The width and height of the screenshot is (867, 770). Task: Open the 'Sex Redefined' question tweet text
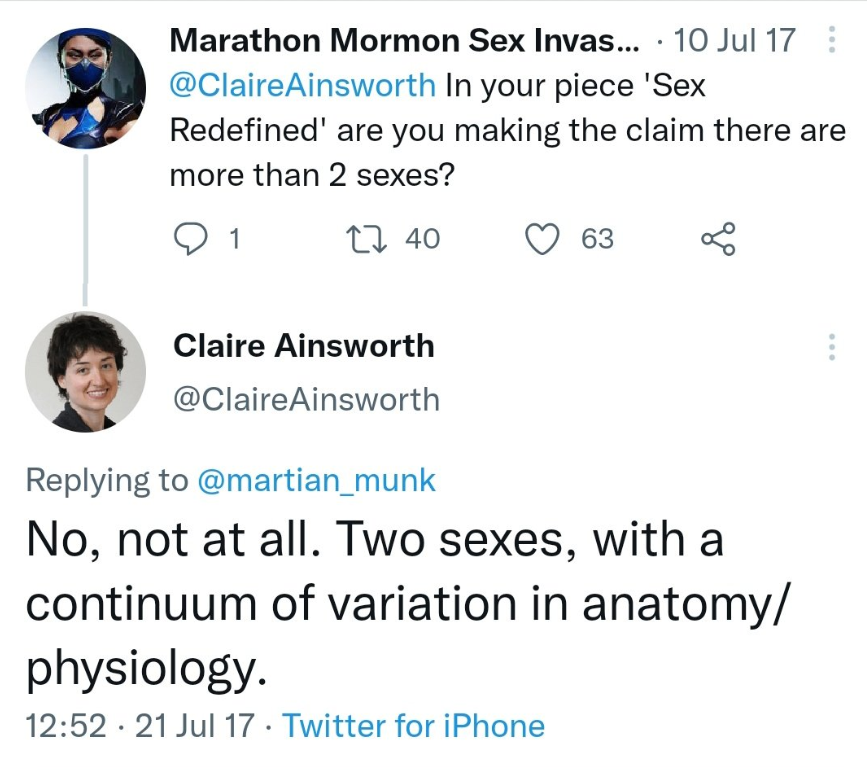(x=508, y=131)
